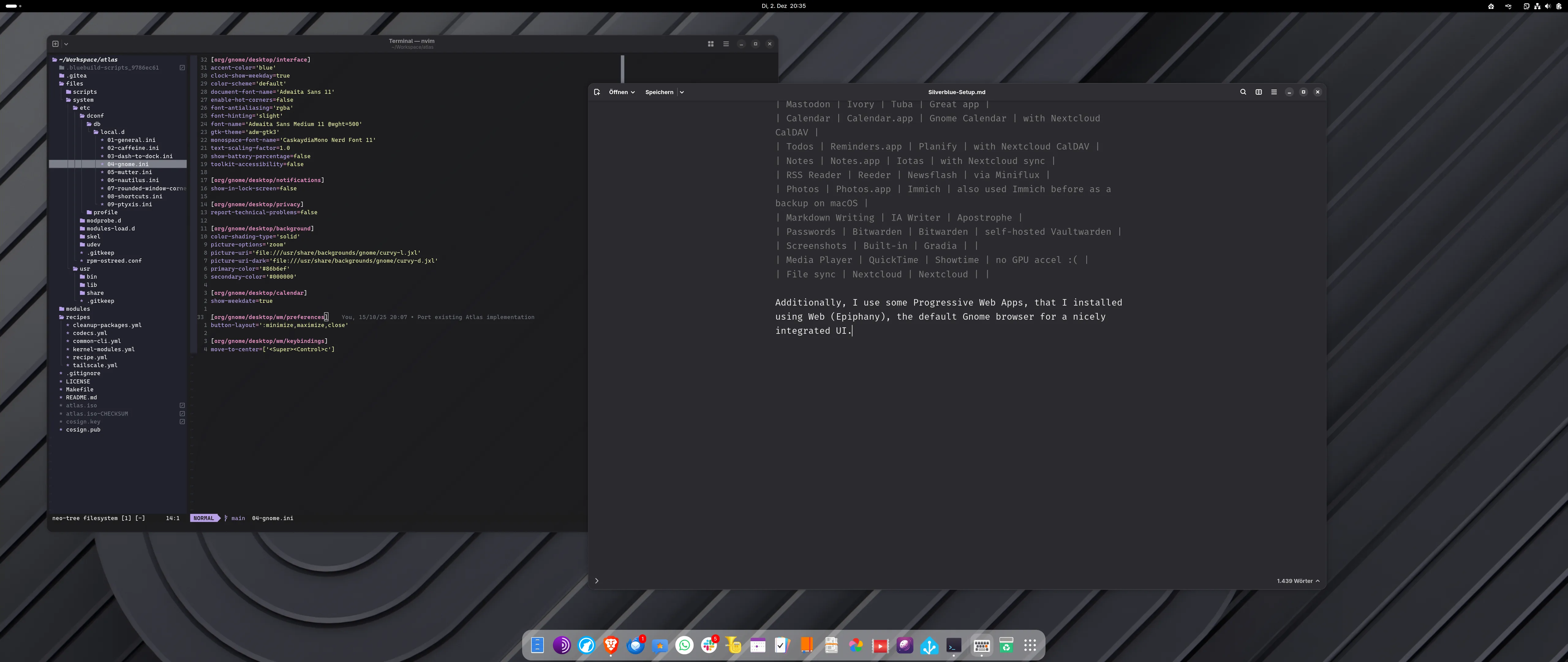Viewport: 1568px width, 662px height.
Task: Collapse the recipes folder in neo-tree
Action: coord(78,317)
